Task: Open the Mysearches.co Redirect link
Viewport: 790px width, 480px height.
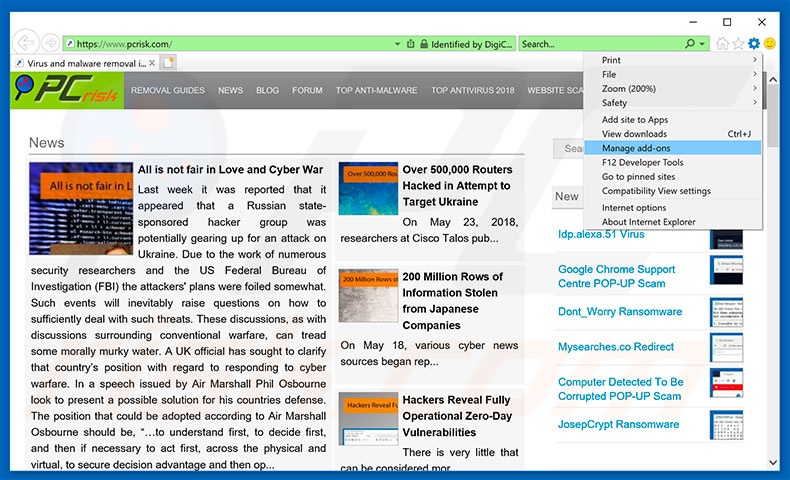Action: pos(616,347)
